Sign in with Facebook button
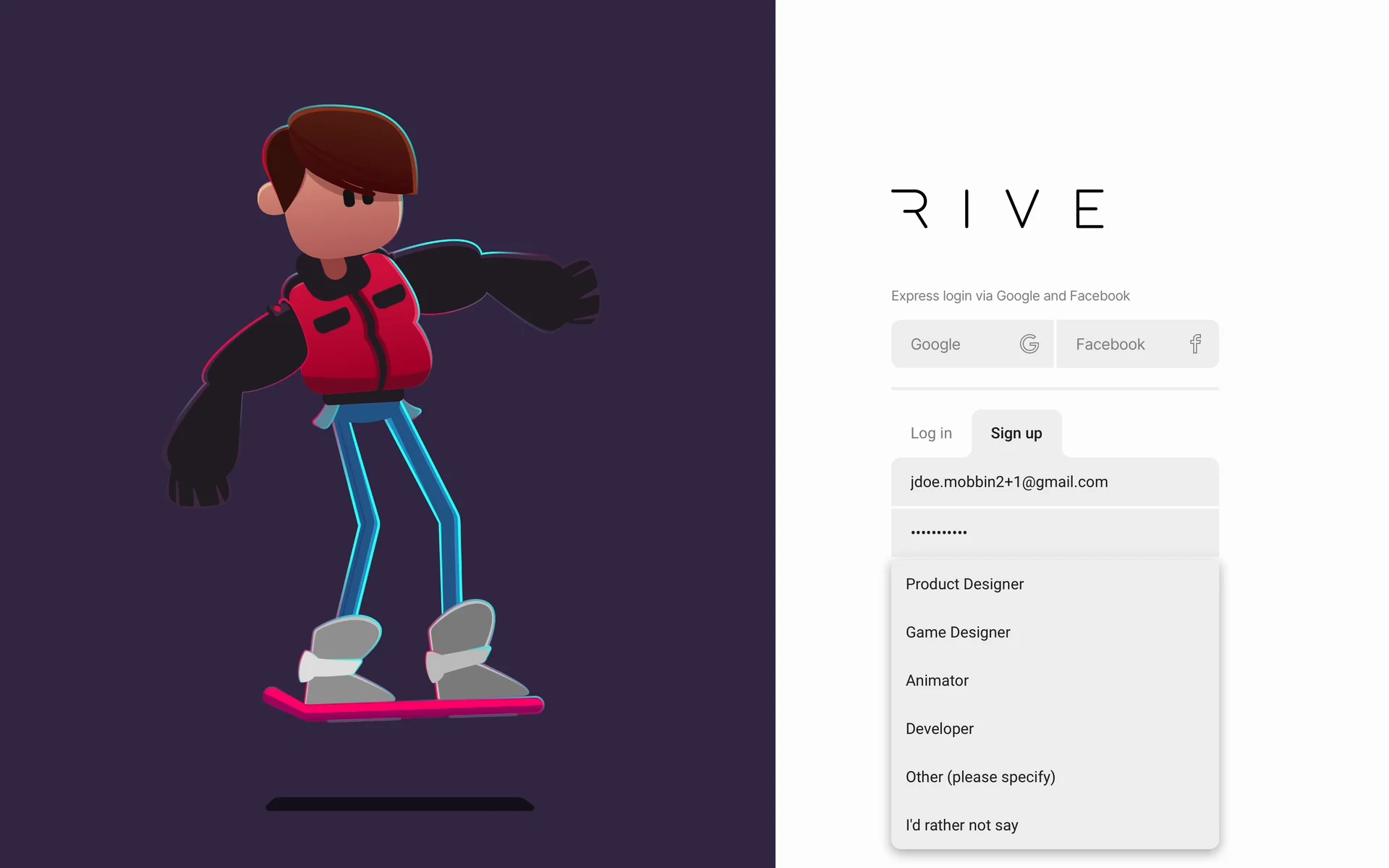Screen dimensions: 1389x868 [x=1137, y=344]
